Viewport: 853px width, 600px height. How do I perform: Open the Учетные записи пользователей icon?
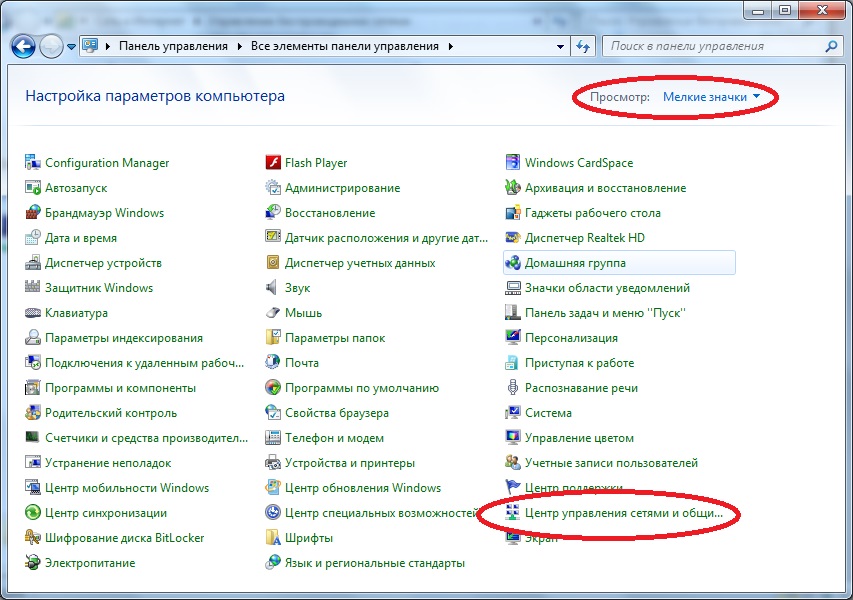(x=512, y=462)
